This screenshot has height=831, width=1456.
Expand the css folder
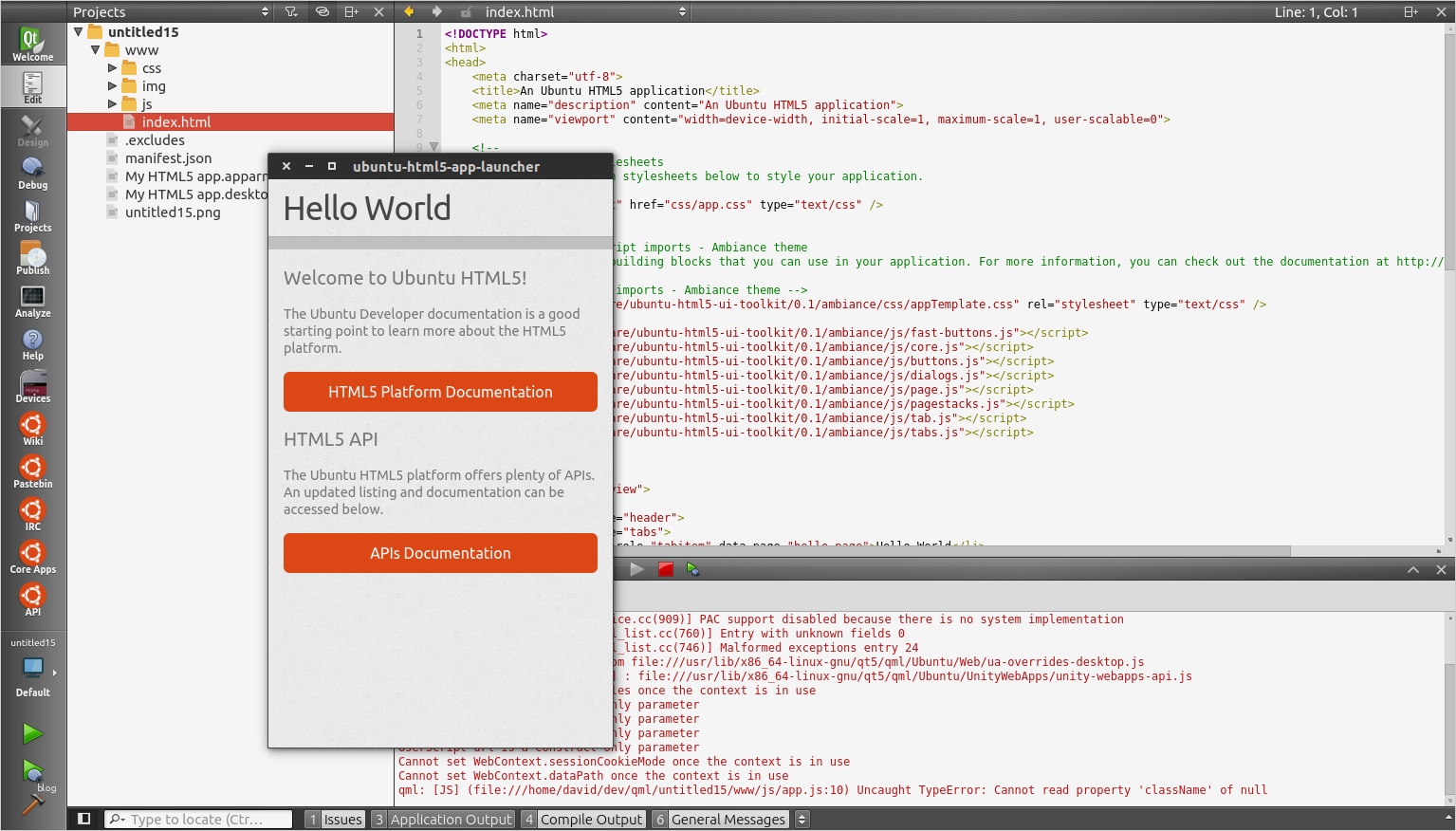pyautogui.click(x=113, y=67)
